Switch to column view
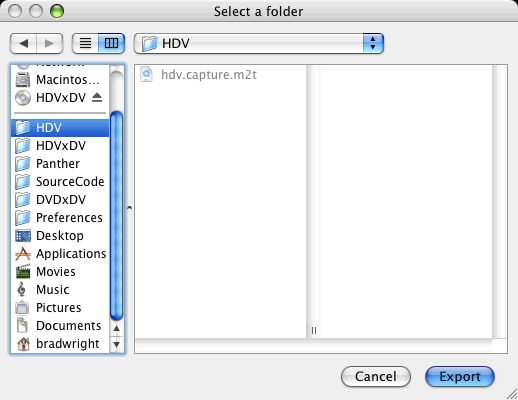This screenshot has width=518, height=400. [x=112, y=43]
